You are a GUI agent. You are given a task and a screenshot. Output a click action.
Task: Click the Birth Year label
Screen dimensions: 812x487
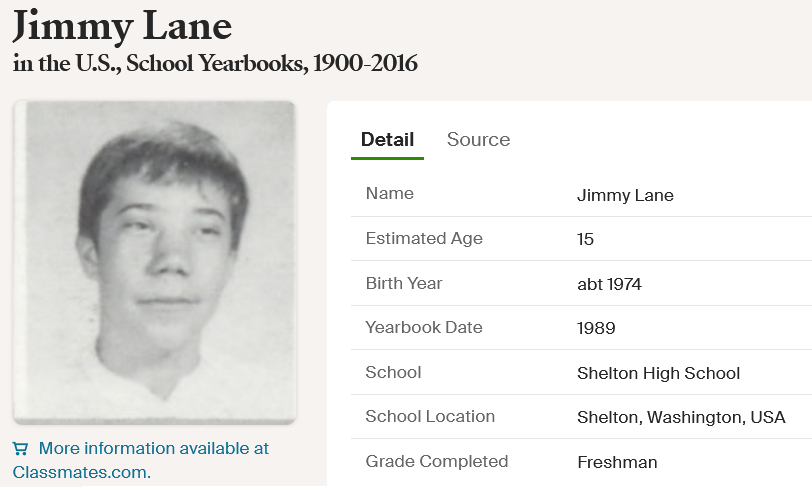coord(404,284)
